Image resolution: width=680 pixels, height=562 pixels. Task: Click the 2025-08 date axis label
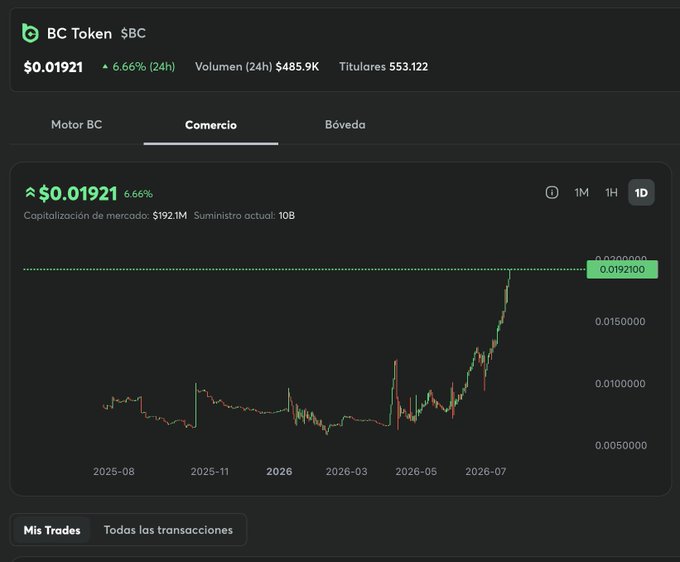click(114, 472)
